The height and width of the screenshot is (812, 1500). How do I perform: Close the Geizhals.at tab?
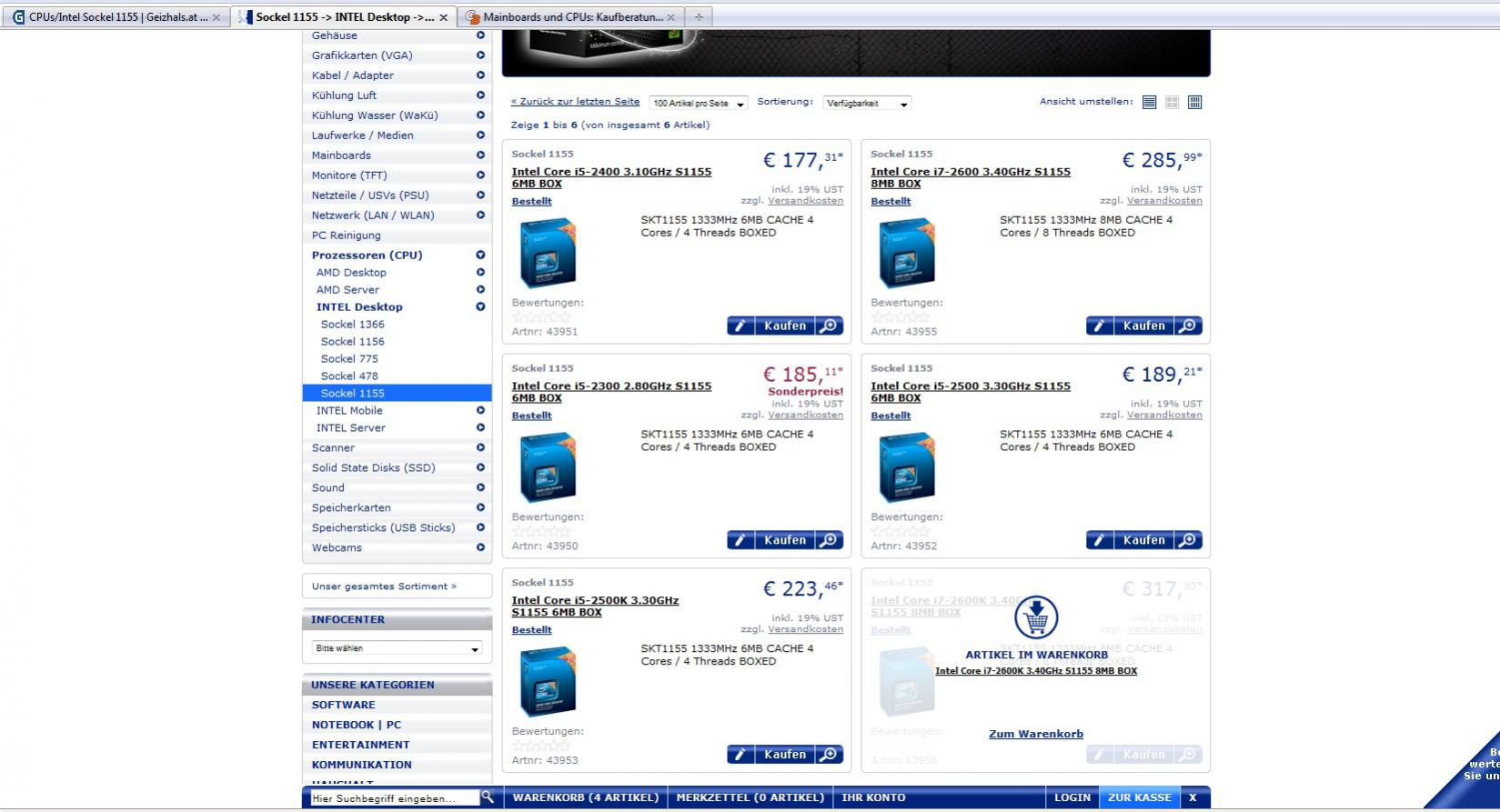tap(216, 17)
